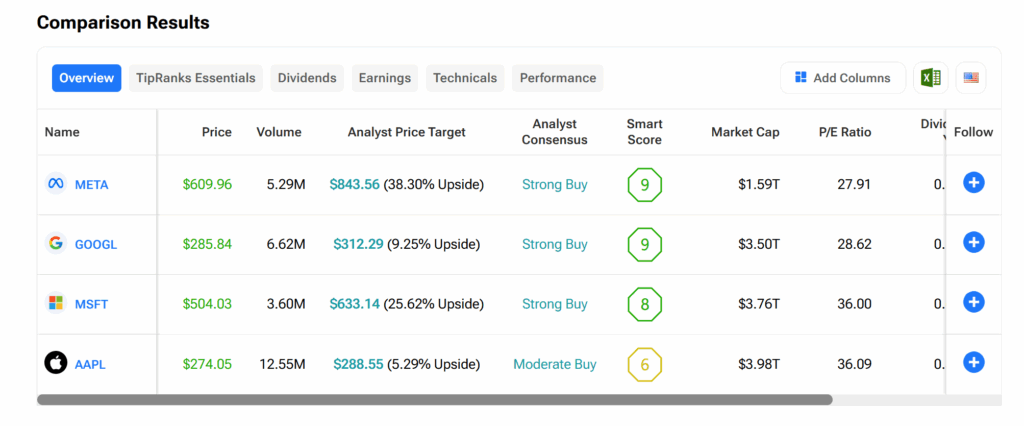The width and height of the screenshot is (1024, 426).
Task: Follow META with the plus icon
Action: point(973,182)
